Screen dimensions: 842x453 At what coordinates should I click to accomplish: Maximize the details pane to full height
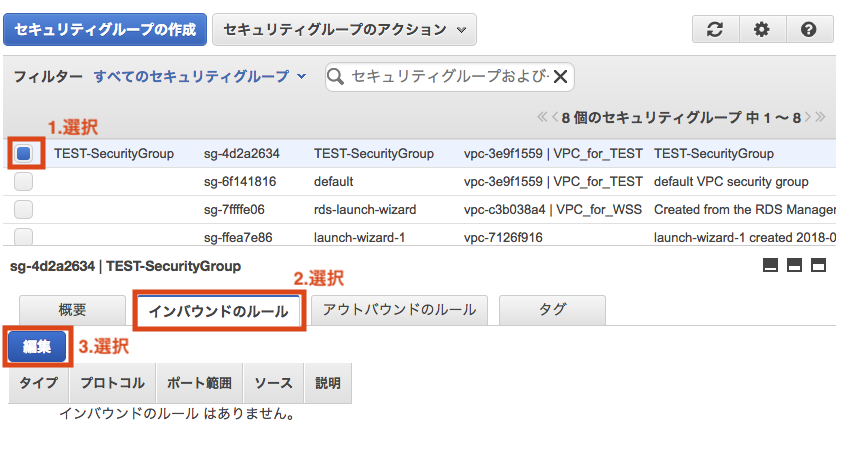tap(818, 265)
